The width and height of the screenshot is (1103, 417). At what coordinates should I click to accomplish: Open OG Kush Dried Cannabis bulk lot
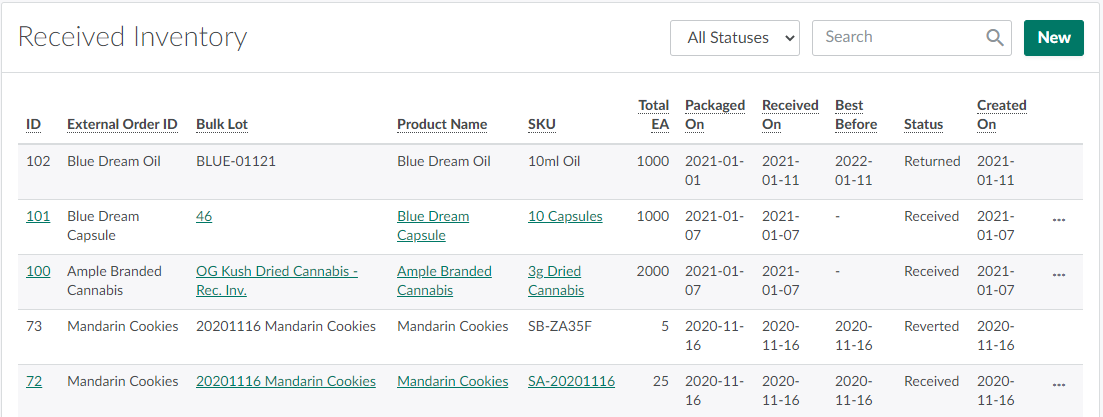pyautogui.click(x=276, y=272)
